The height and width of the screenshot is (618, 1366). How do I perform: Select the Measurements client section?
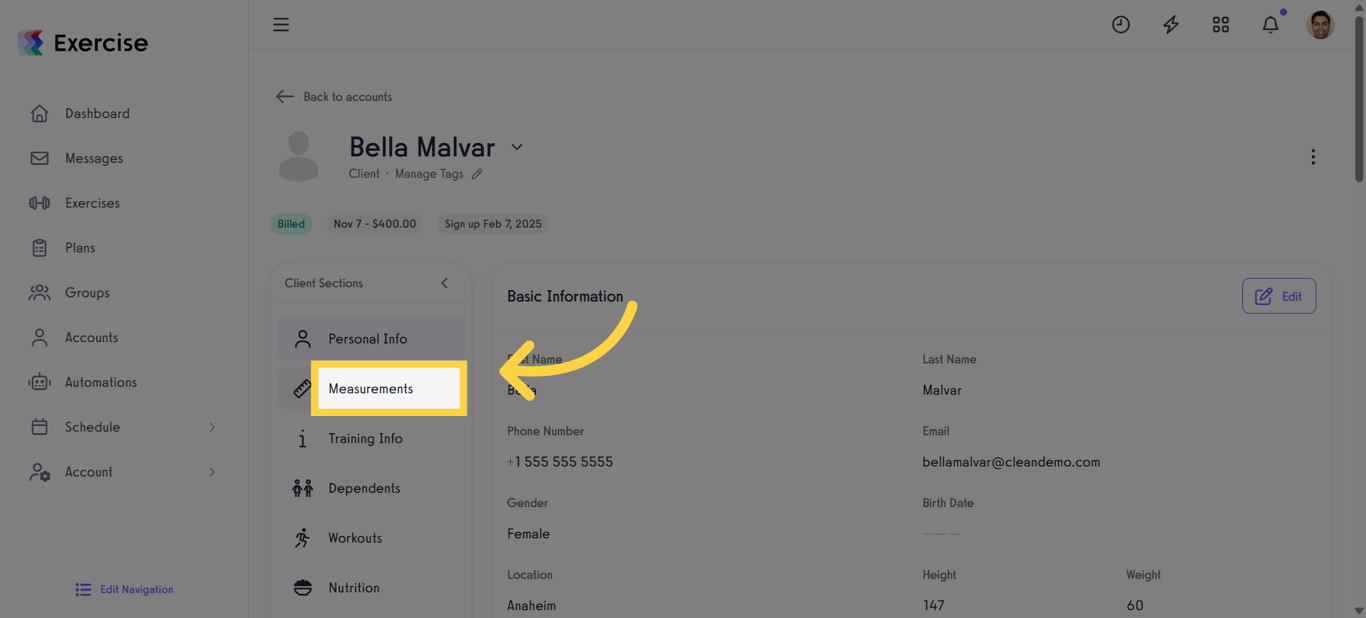[371, 389]
